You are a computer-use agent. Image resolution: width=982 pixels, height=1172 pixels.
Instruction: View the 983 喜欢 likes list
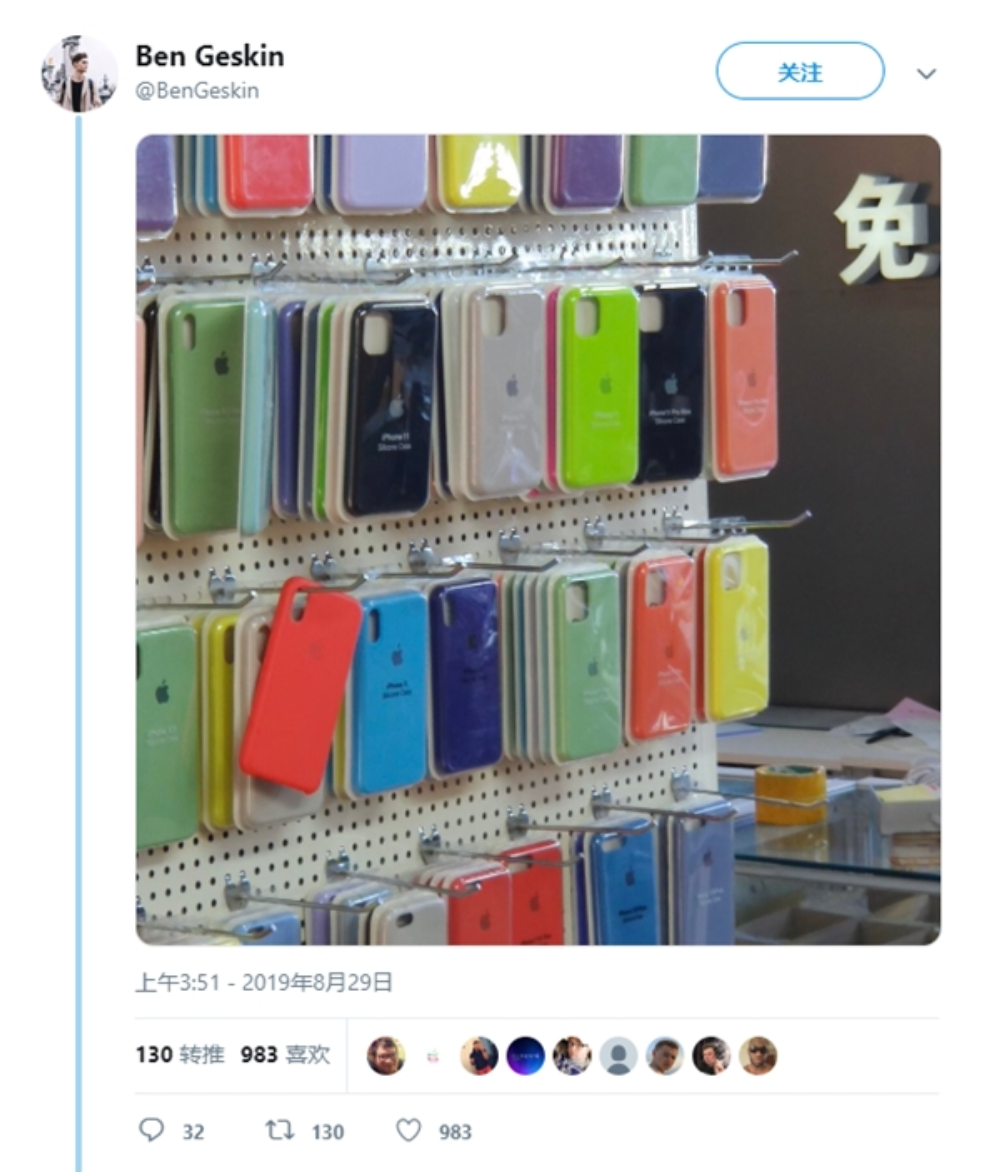click(x=285, y=1055)
